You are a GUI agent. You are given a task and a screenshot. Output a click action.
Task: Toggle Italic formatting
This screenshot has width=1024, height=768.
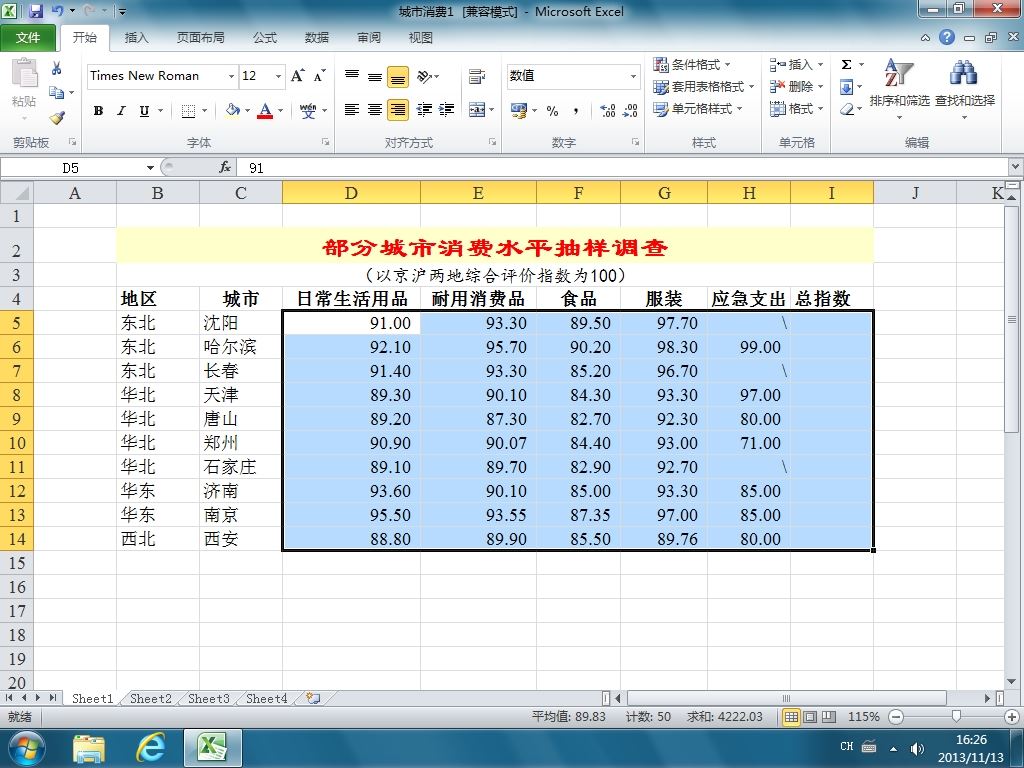[121, 111]
